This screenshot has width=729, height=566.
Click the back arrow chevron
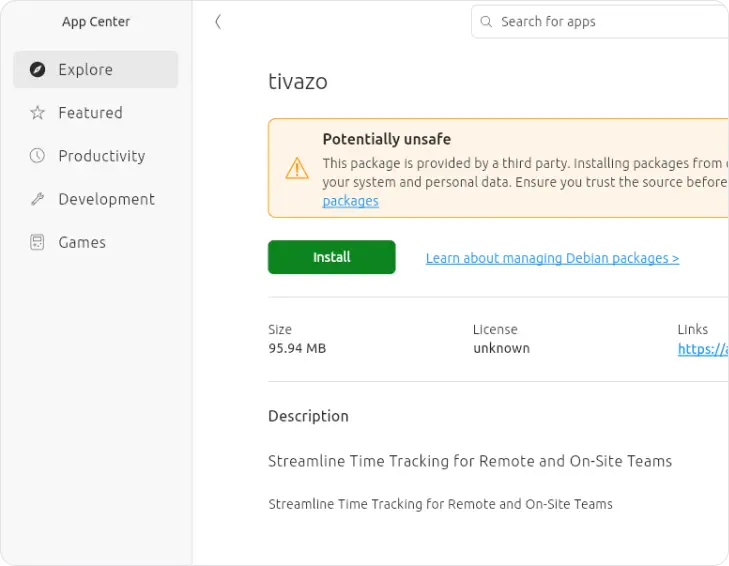point(218,21)
